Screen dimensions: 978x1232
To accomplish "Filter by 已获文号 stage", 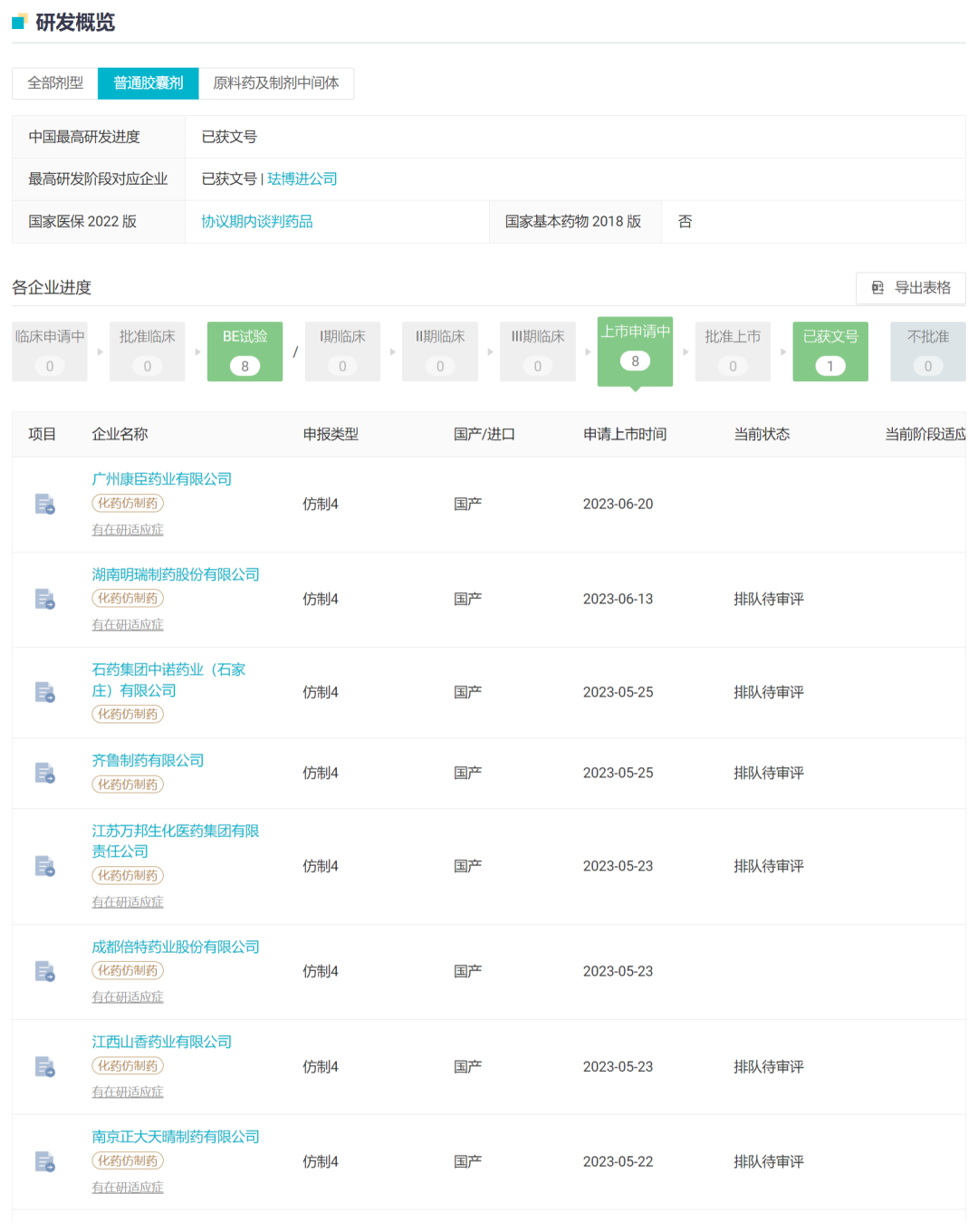I will [830, 351].
